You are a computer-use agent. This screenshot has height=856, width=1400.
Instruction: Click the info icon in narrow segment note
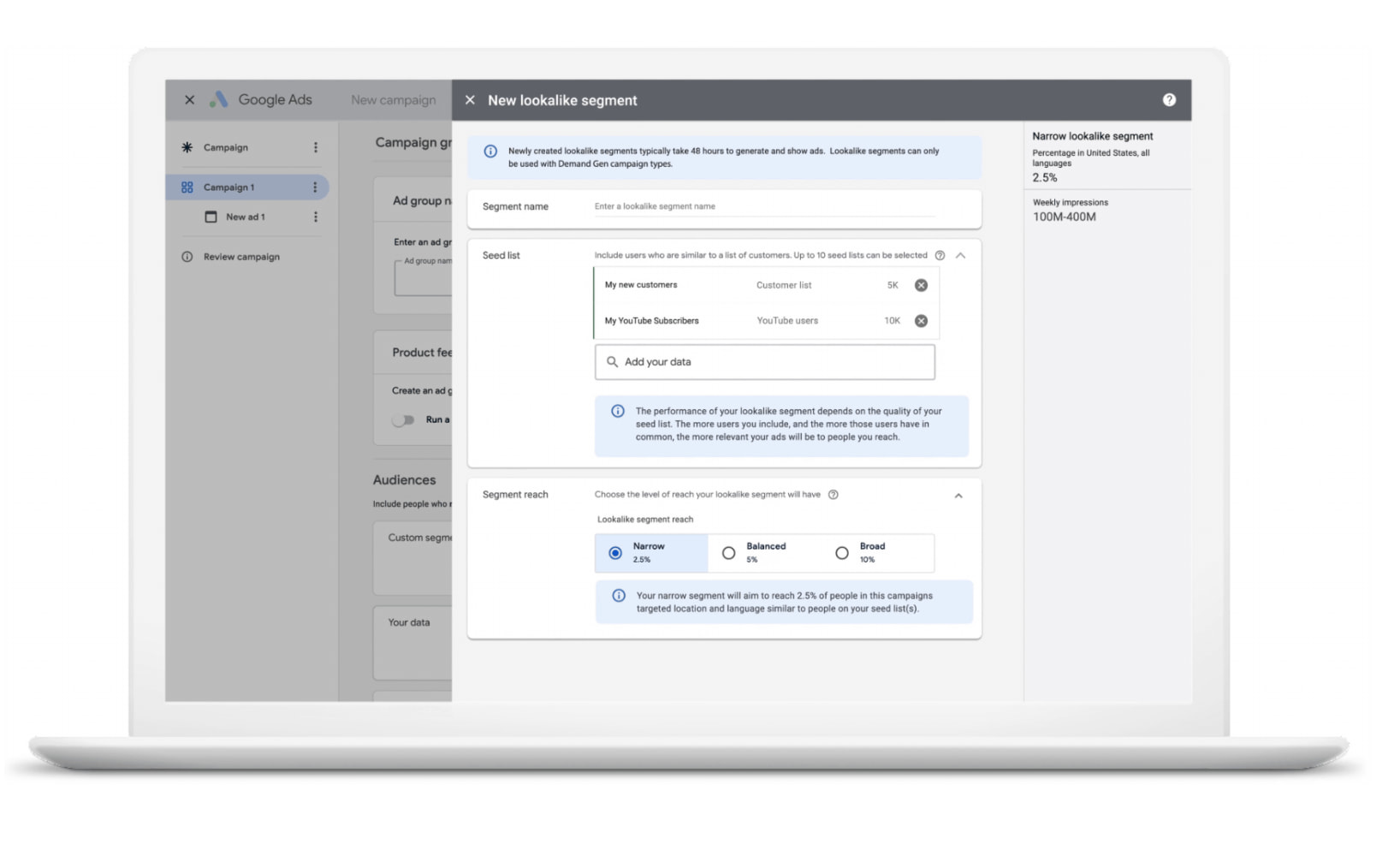tap(619, 596)
